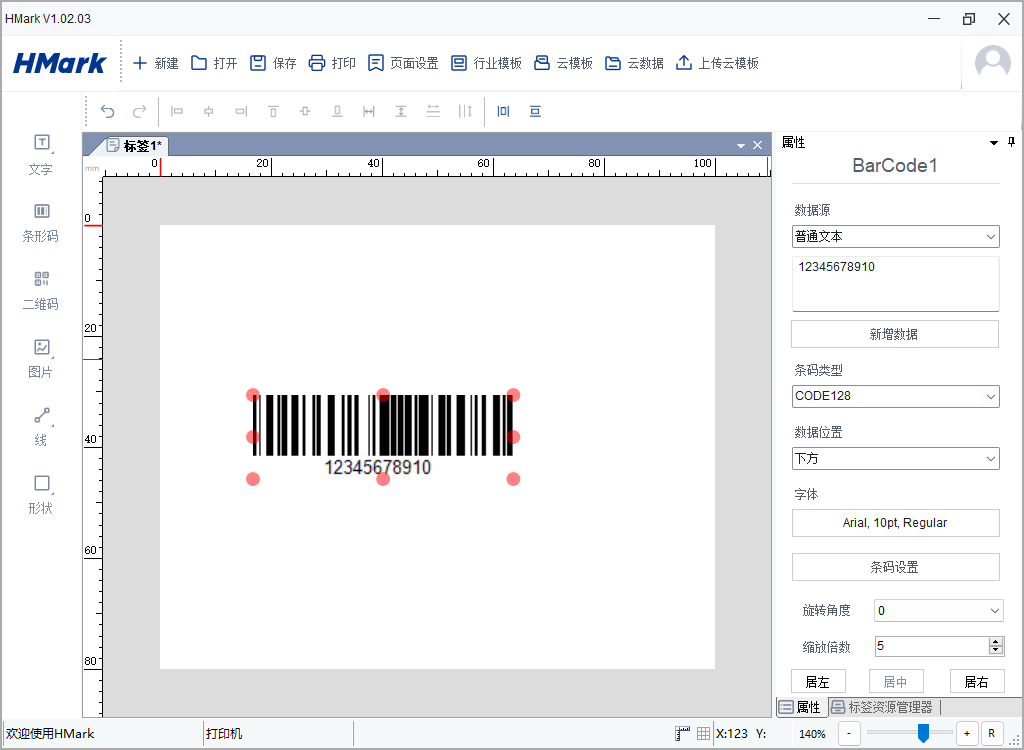Decrease 缩放倍数 with the down stepper

(996, 651)
